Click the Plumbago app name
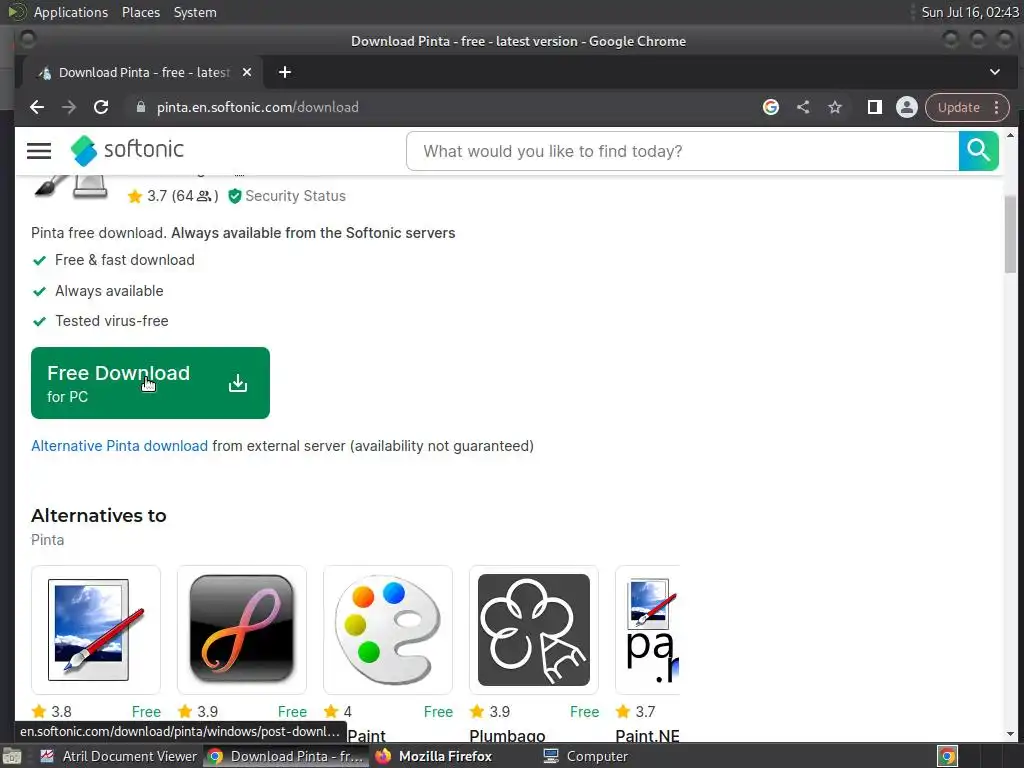This screenshot has width=1024, height=768. [507, 735]
